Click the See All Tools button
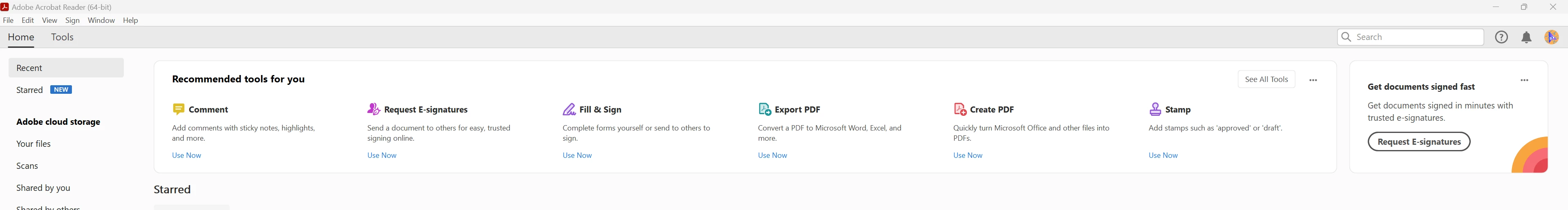The height and width of the screenshot is (210, 1568). tap(1266, 80)
